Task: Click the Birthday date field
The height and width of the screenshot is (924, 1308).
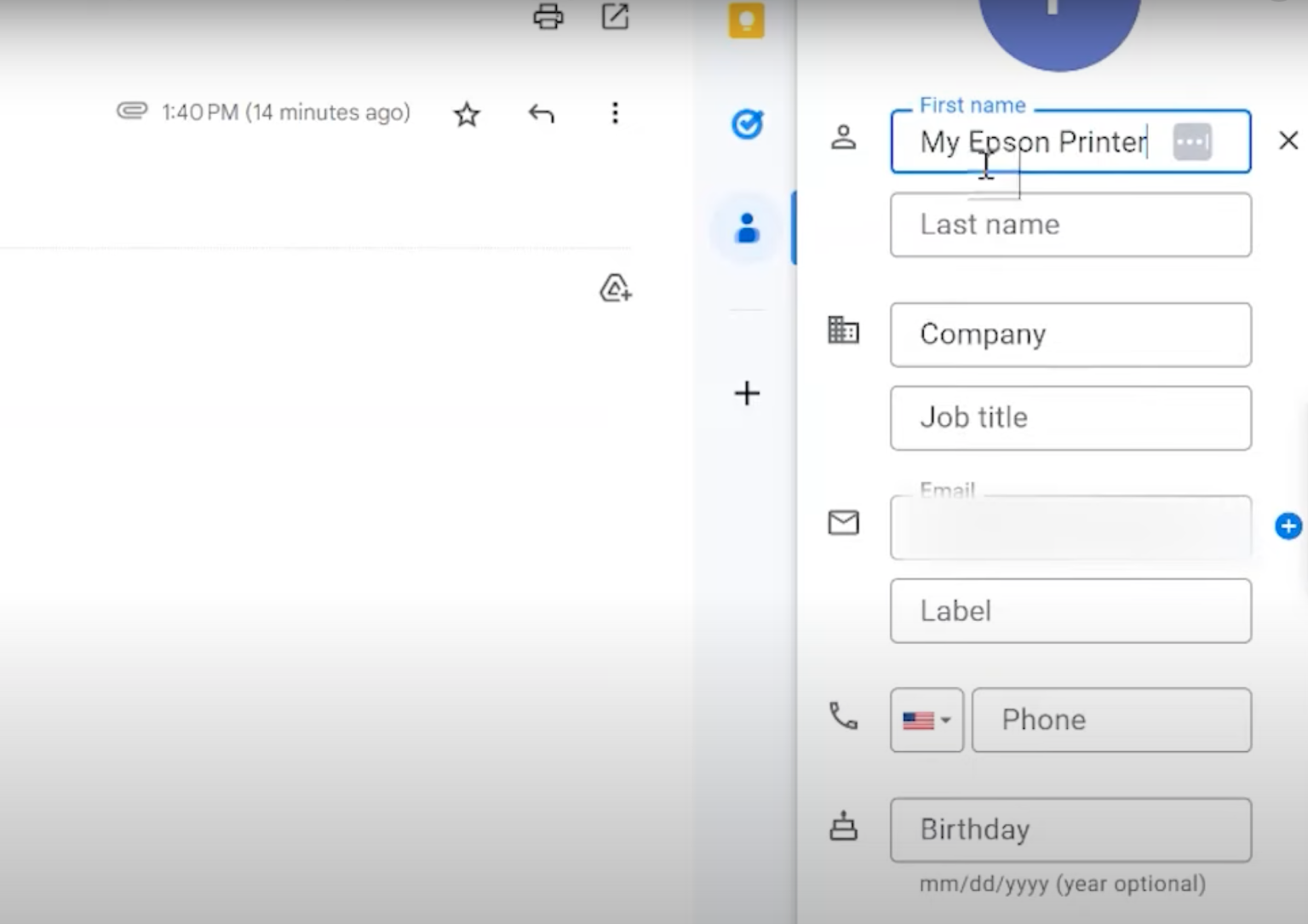Action: click(1070, 829)
